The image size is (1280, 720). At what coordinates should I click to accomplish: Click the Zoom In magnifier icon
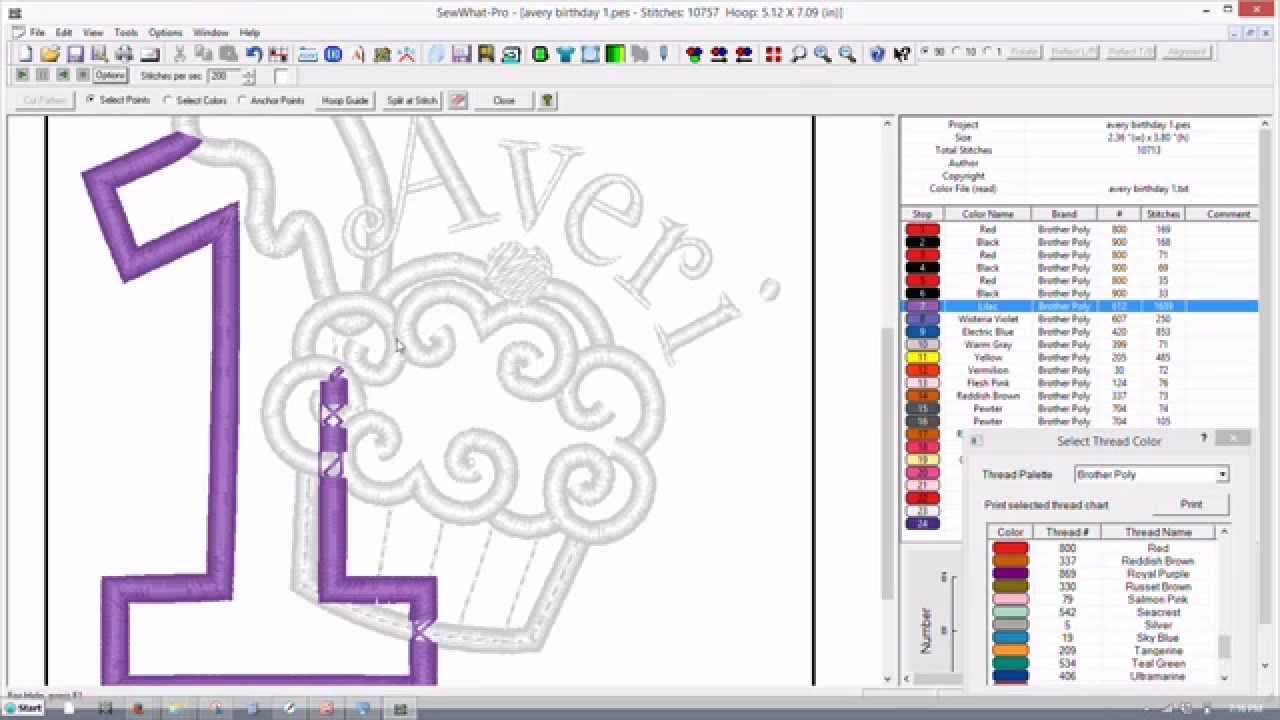point(822,54)
